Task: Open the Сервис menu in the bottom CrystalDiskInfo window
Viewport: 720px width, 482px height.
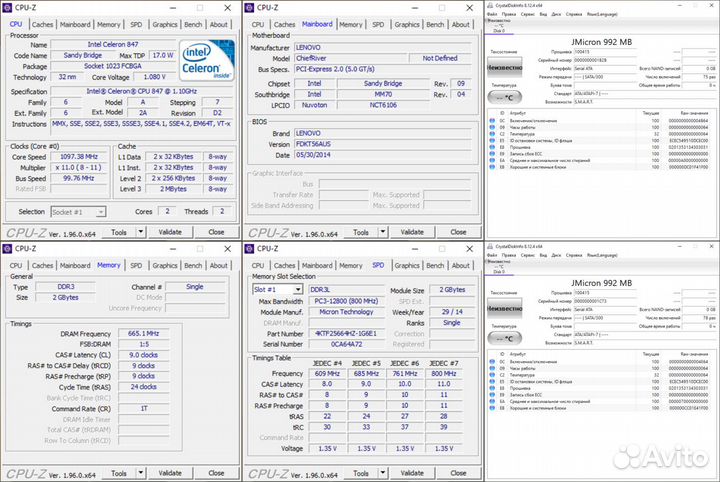Action: point(528,255)
